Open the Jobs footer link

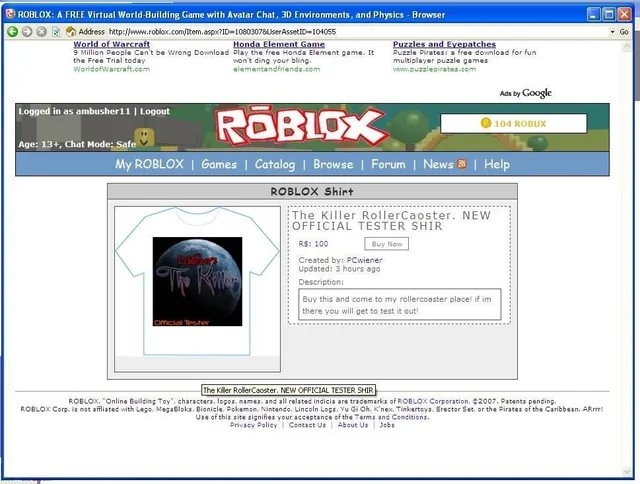click(x=387, y=425)
